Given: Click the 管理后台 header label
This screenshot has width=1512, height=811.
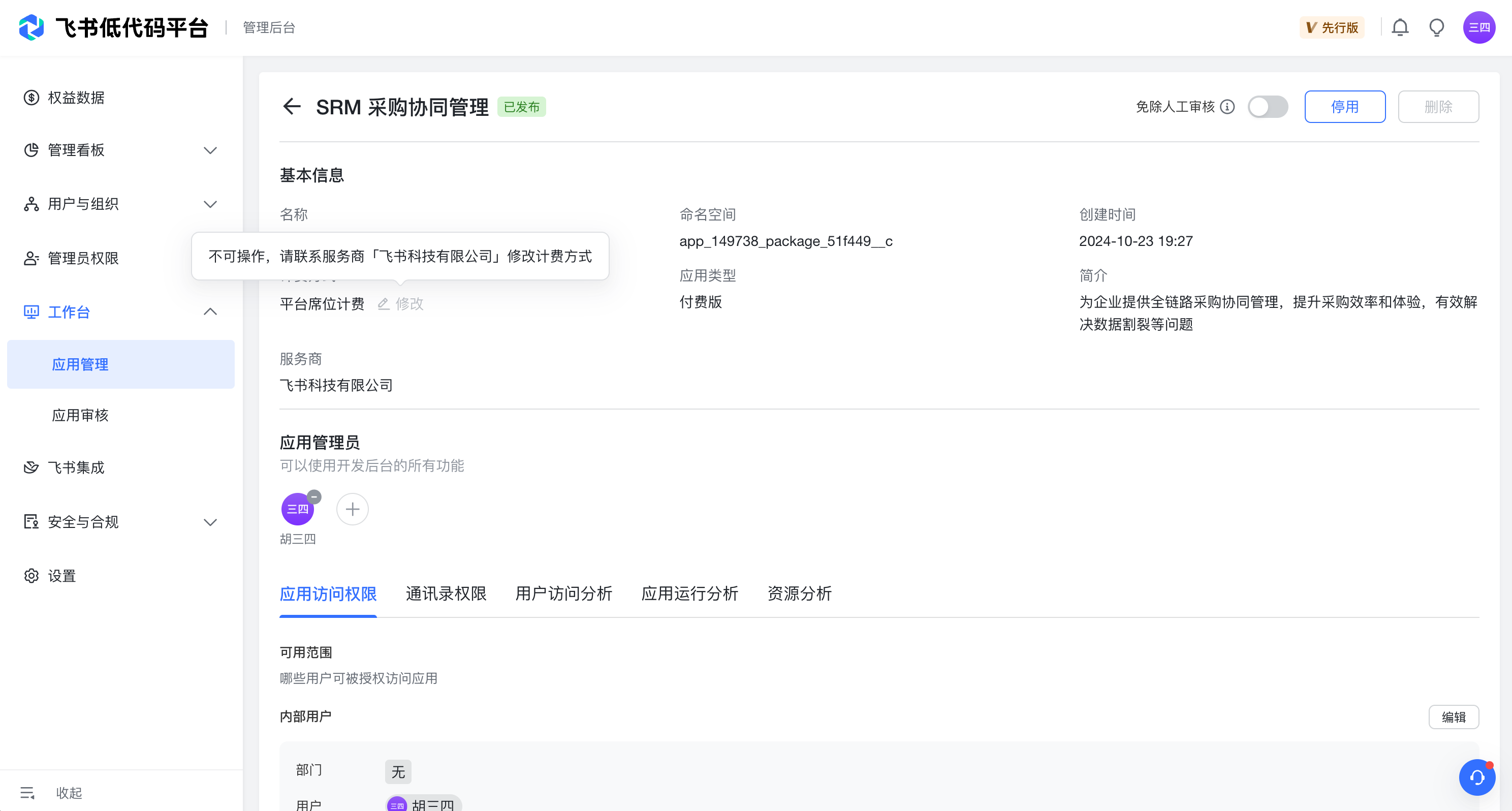Looking at the screenshot, I should 269,27.
